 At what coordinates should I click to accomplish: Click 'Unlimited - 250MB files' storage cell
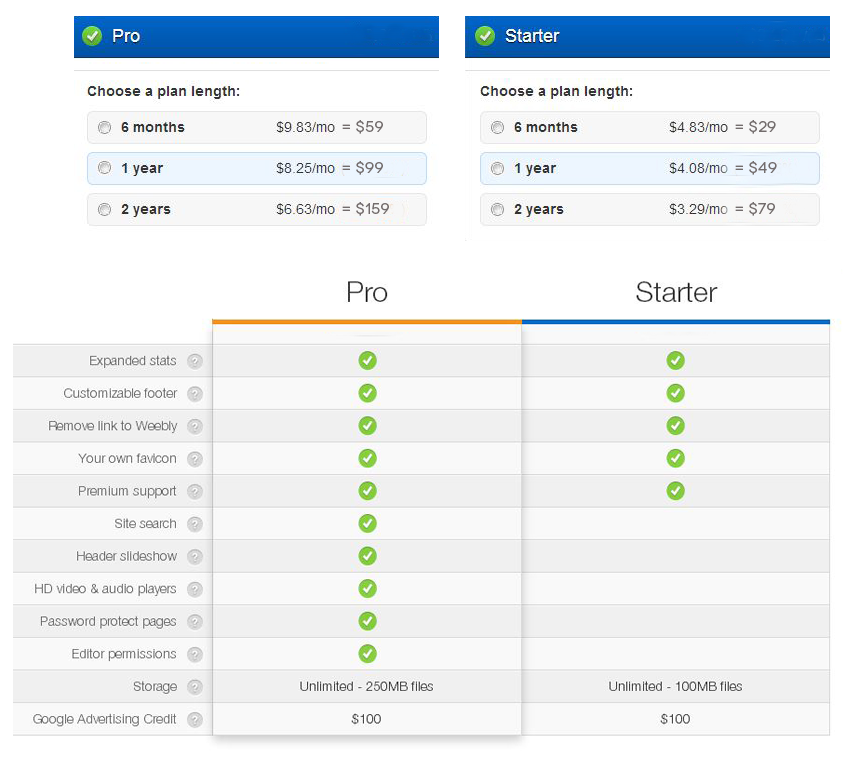[x=366, y=686]
